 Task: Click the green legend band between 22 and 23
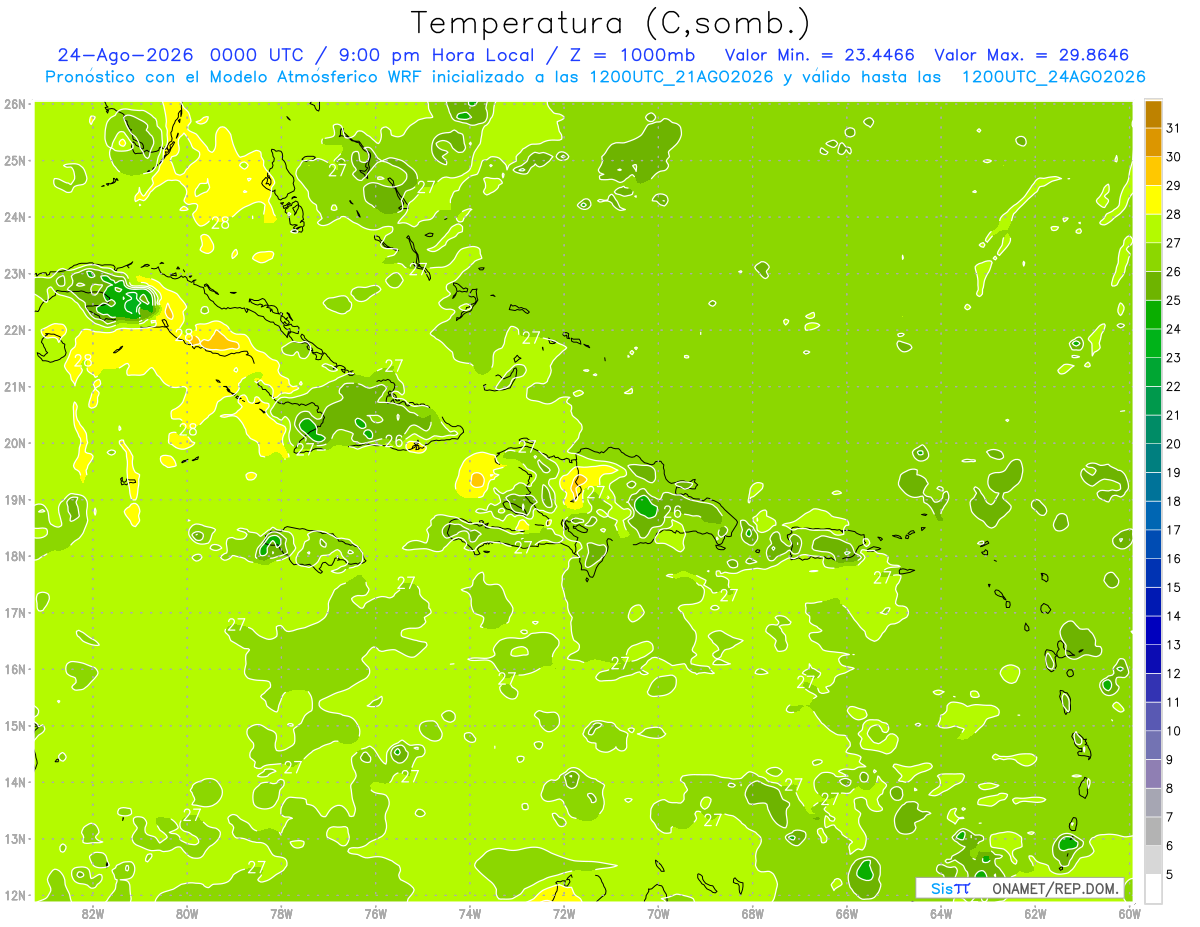pyautogui.click(x=1153, y=372)
